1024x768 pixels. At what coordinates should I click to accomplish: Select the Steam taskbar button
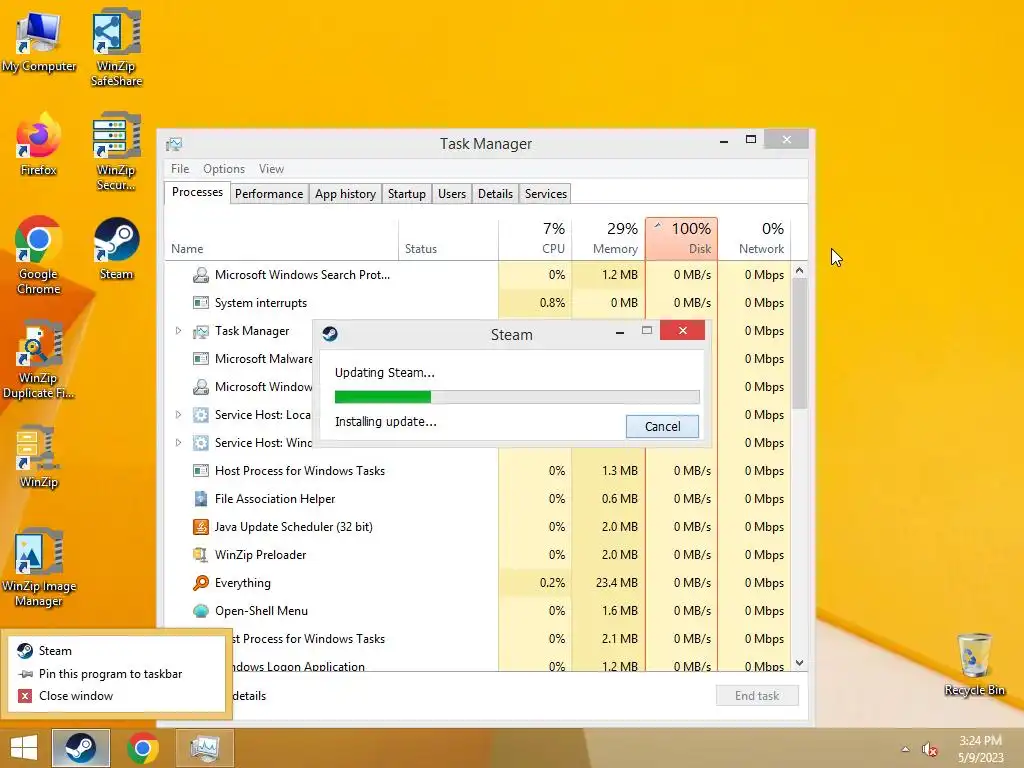tap(80, 748)
